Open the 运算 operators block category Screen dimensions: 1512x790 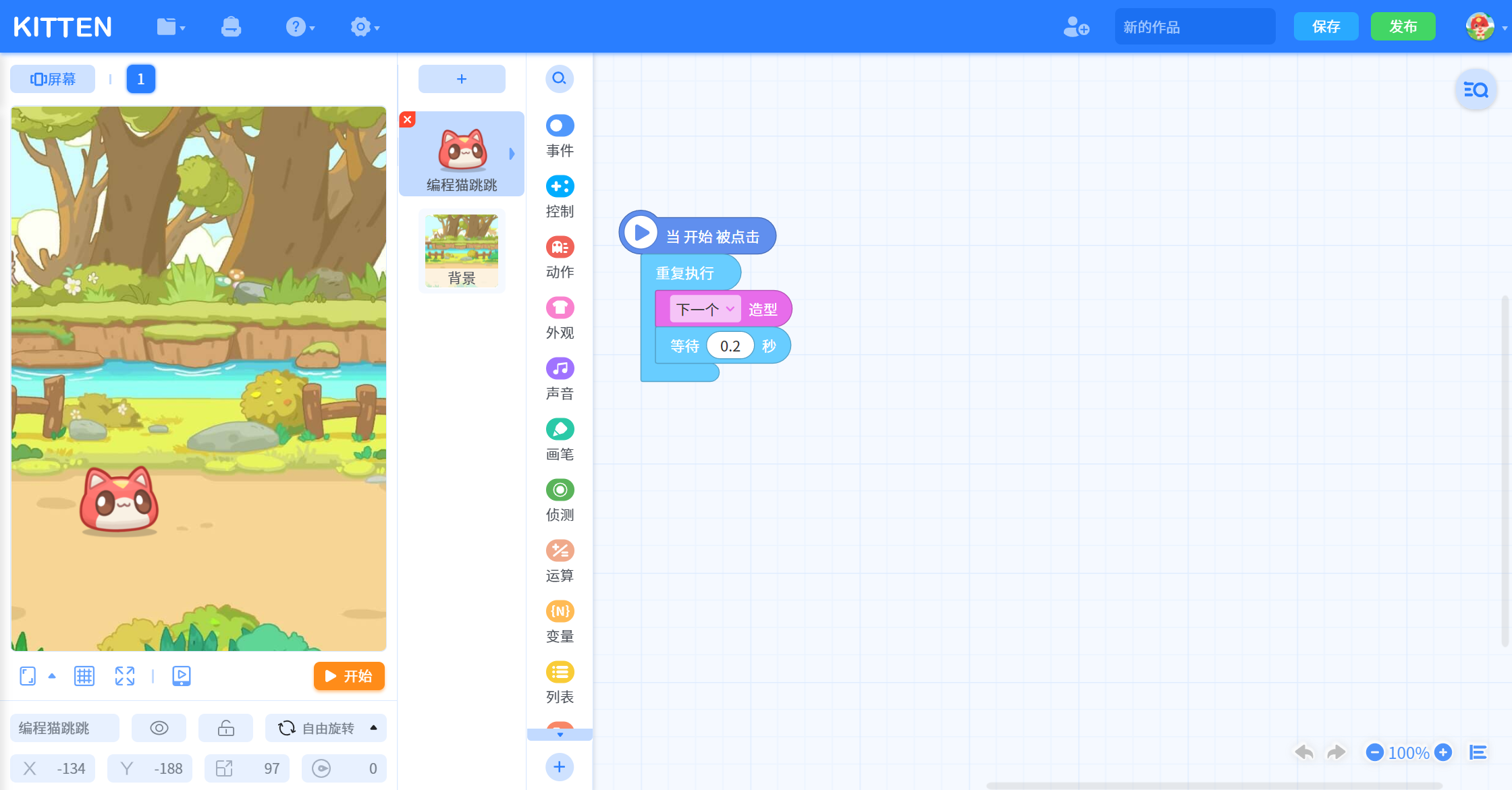click(560, 561)
